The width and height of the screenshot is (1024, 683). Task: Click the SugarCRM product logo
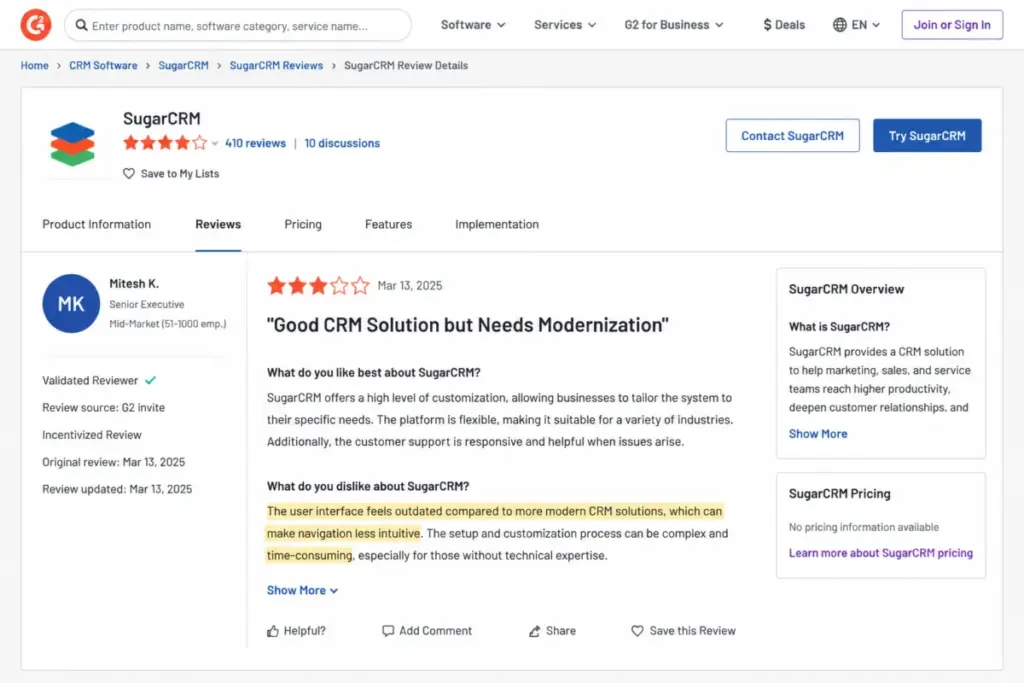tap(72, 144)
